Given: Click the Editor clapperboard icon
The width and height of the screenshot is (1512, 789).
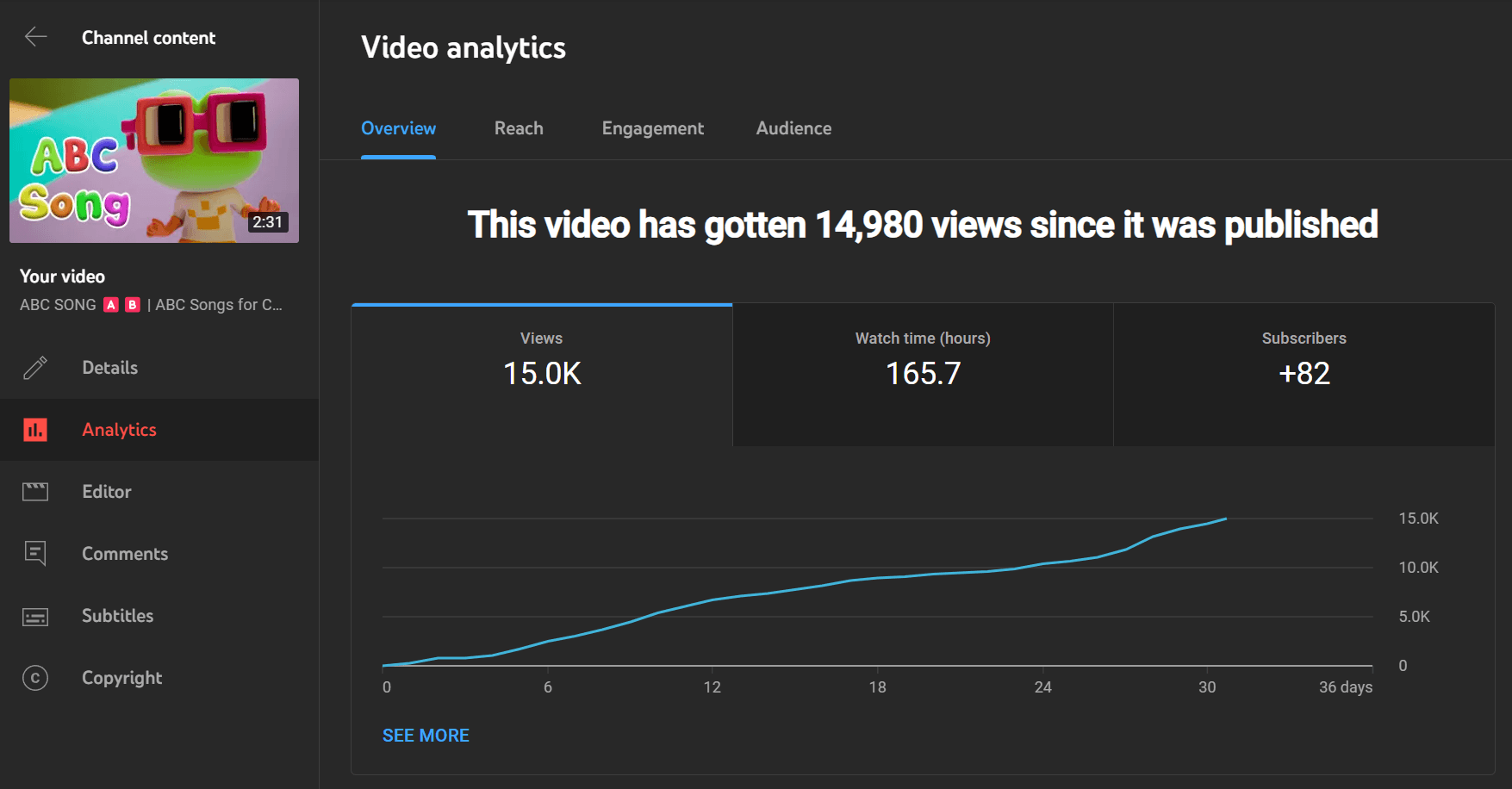Looking at the screenshot, I should (x=35, y=492).
